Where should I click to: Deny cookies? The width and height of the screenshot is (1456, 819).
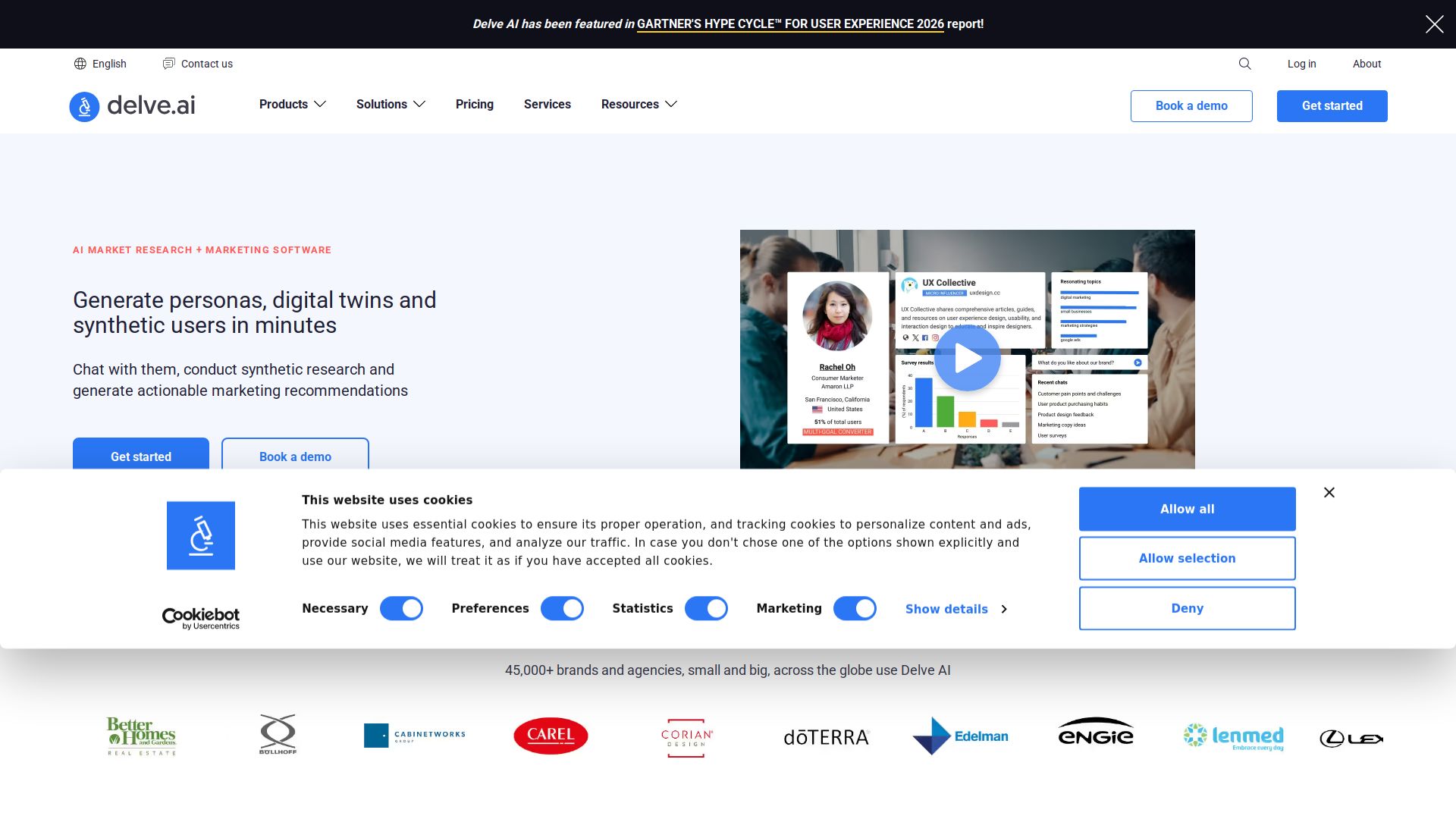pos(1188,608)
